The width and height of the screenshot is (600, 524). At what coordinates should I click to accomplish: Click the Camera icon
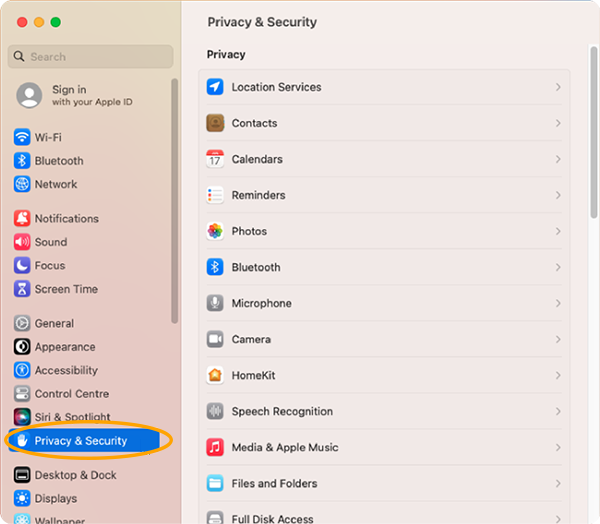(215, 339)
